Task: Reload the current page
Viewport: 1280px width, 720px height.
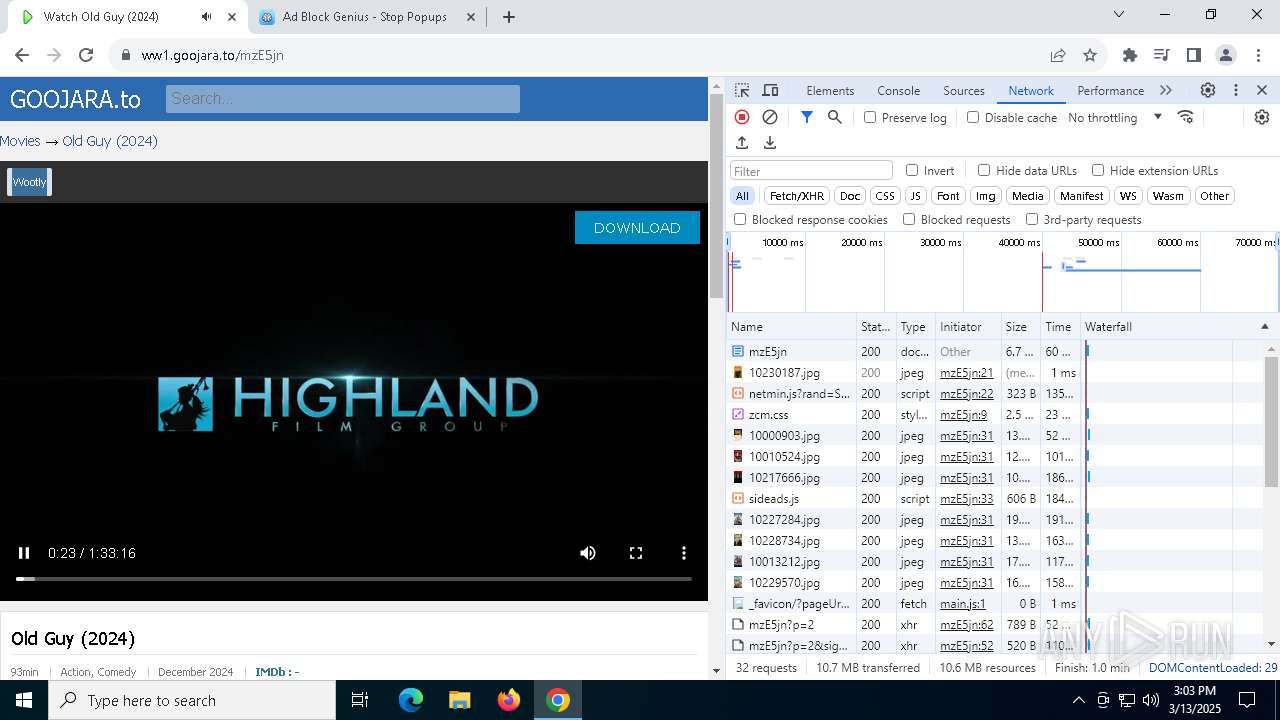Action: point(86,55)
